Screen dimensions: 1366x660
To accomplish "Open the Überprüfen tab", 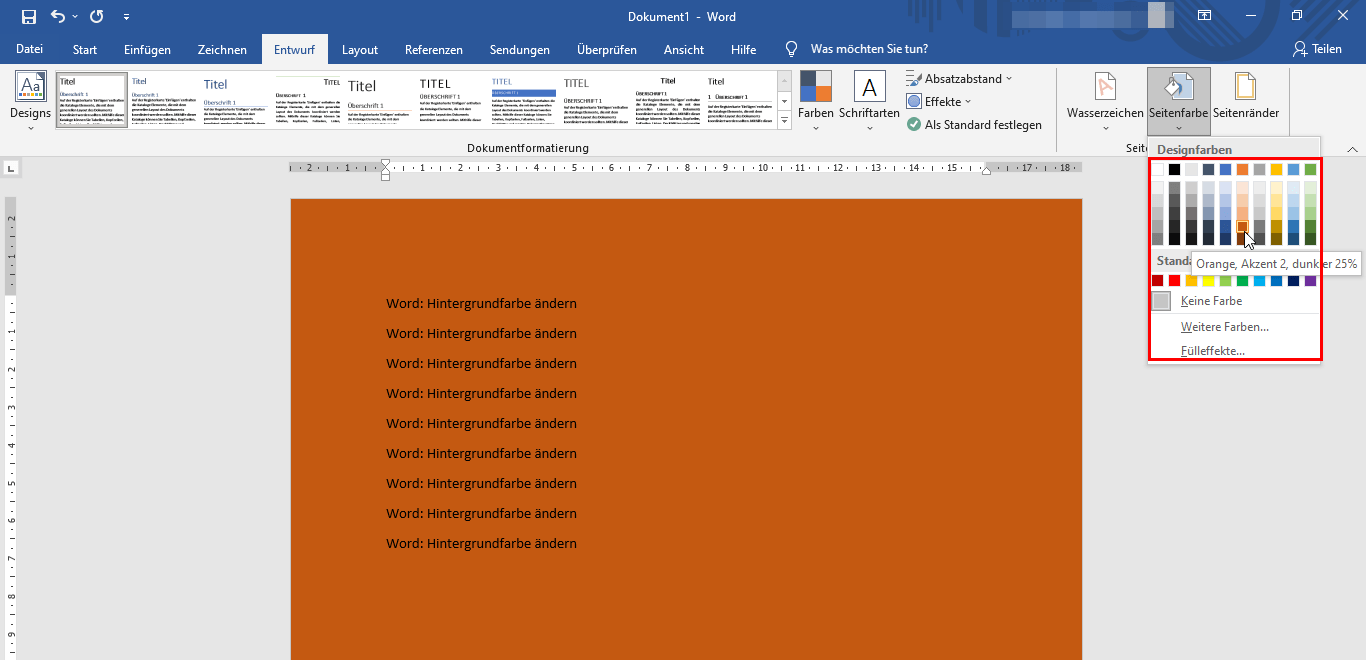I will pyautogui.click(x=607, y=49).
